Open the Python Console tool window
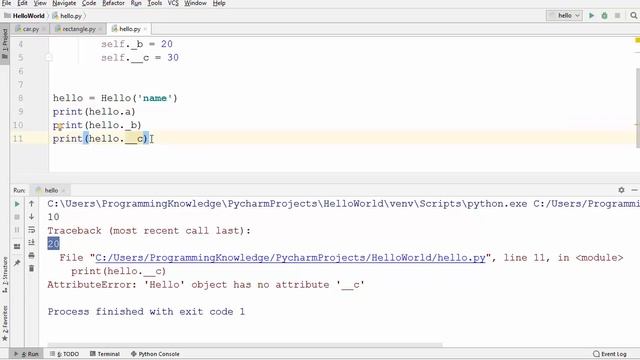 155,354
